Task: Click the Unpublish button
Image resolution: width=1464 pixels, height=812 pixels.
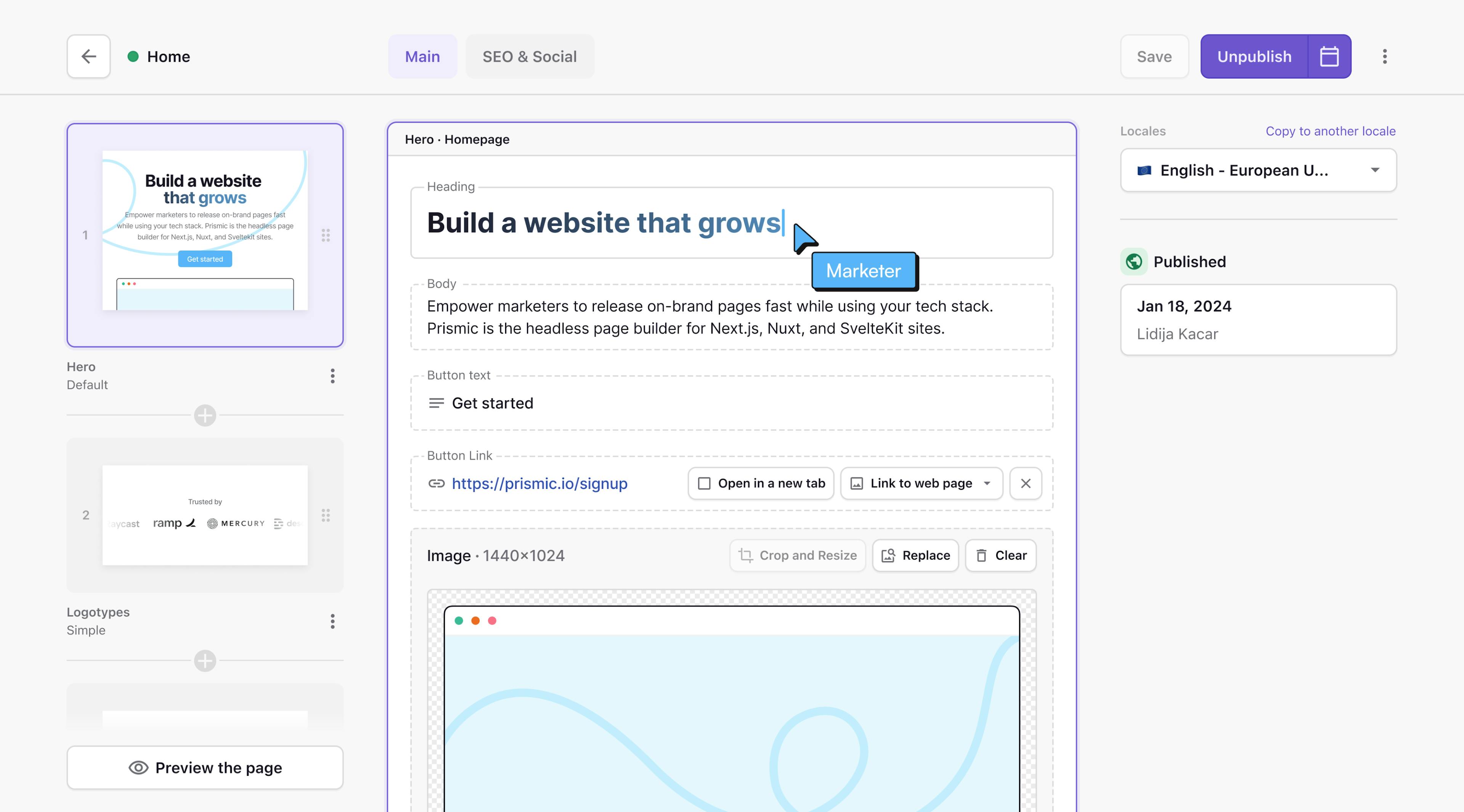Action: (1254, 56)
